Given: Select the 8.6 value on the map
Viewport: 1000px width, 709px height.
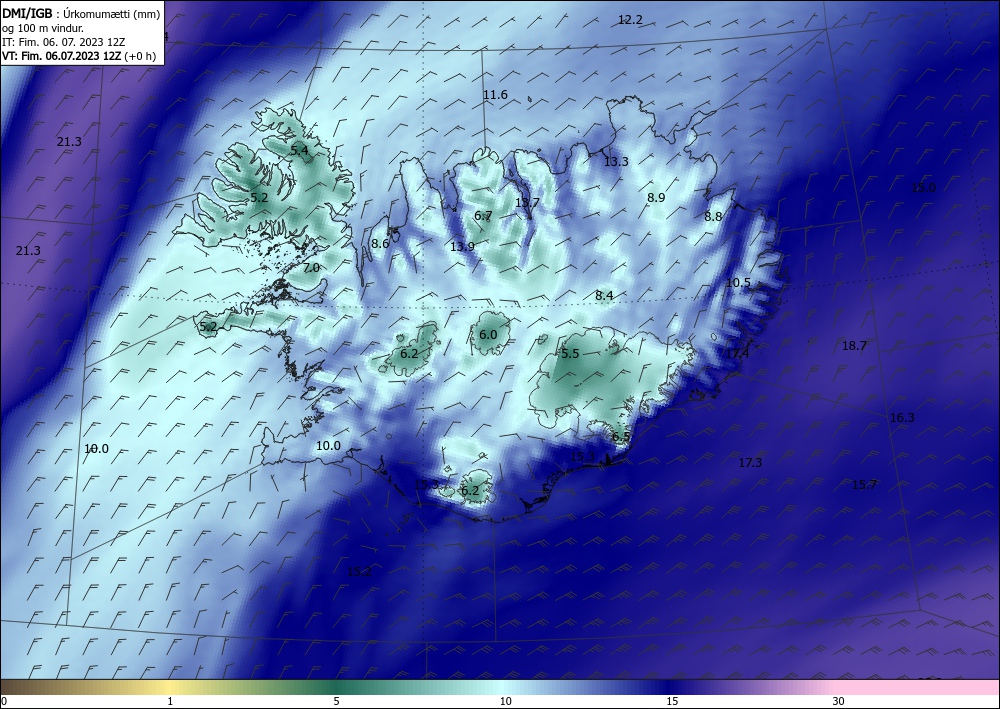Looking at the screenshot, I should [380, 244].
